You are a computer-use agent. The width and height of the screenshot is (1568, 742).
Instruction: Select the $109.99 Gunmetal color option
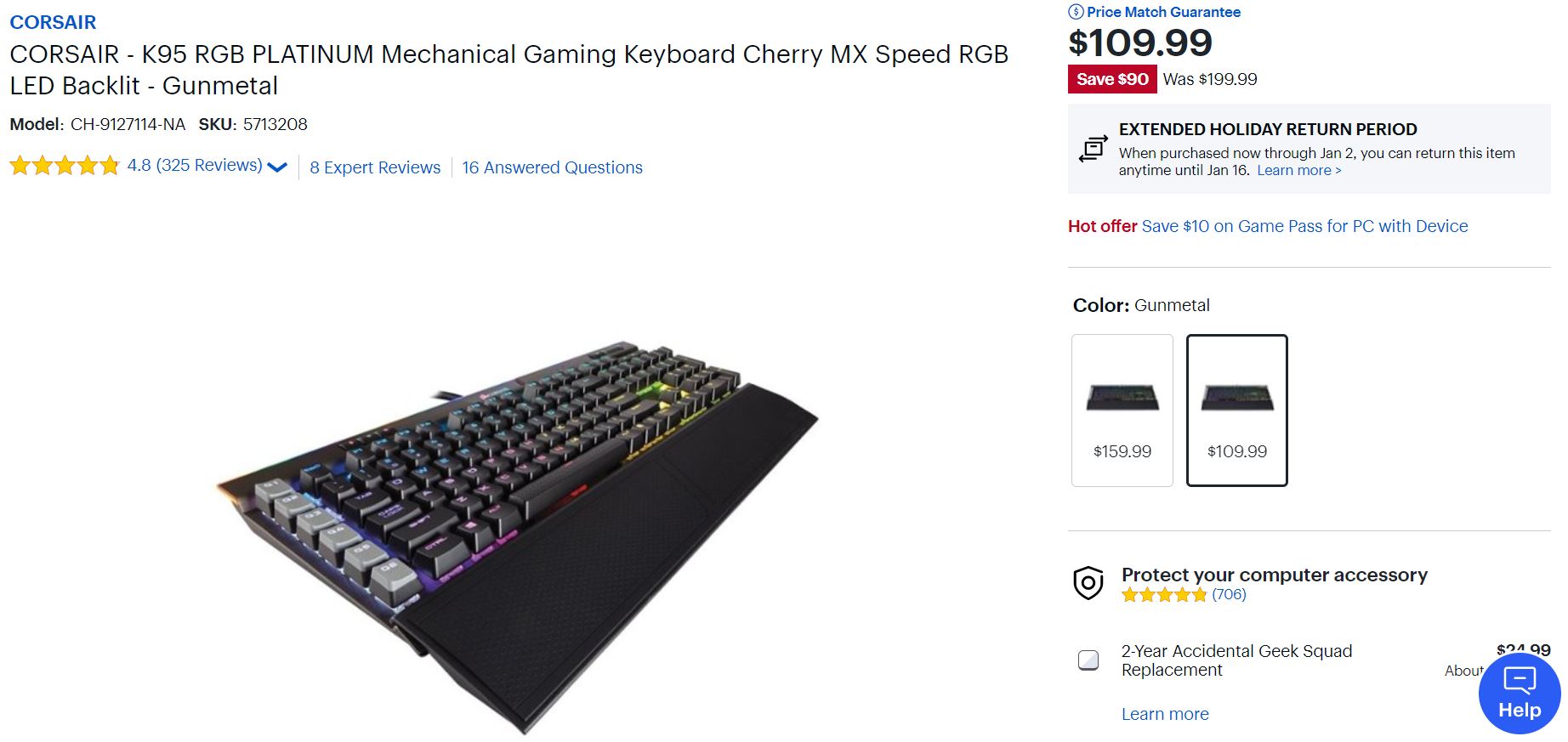tap(1236, 411)
